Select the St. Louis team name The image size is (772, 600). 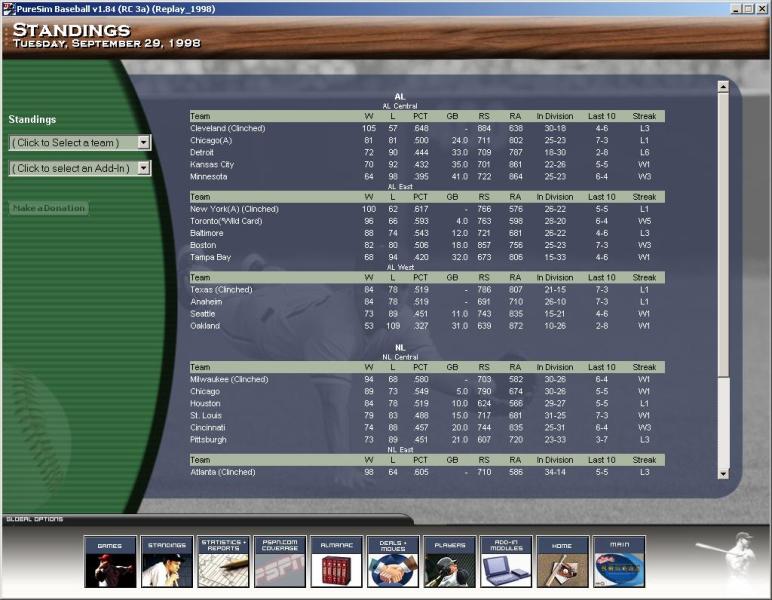(206, 415)
